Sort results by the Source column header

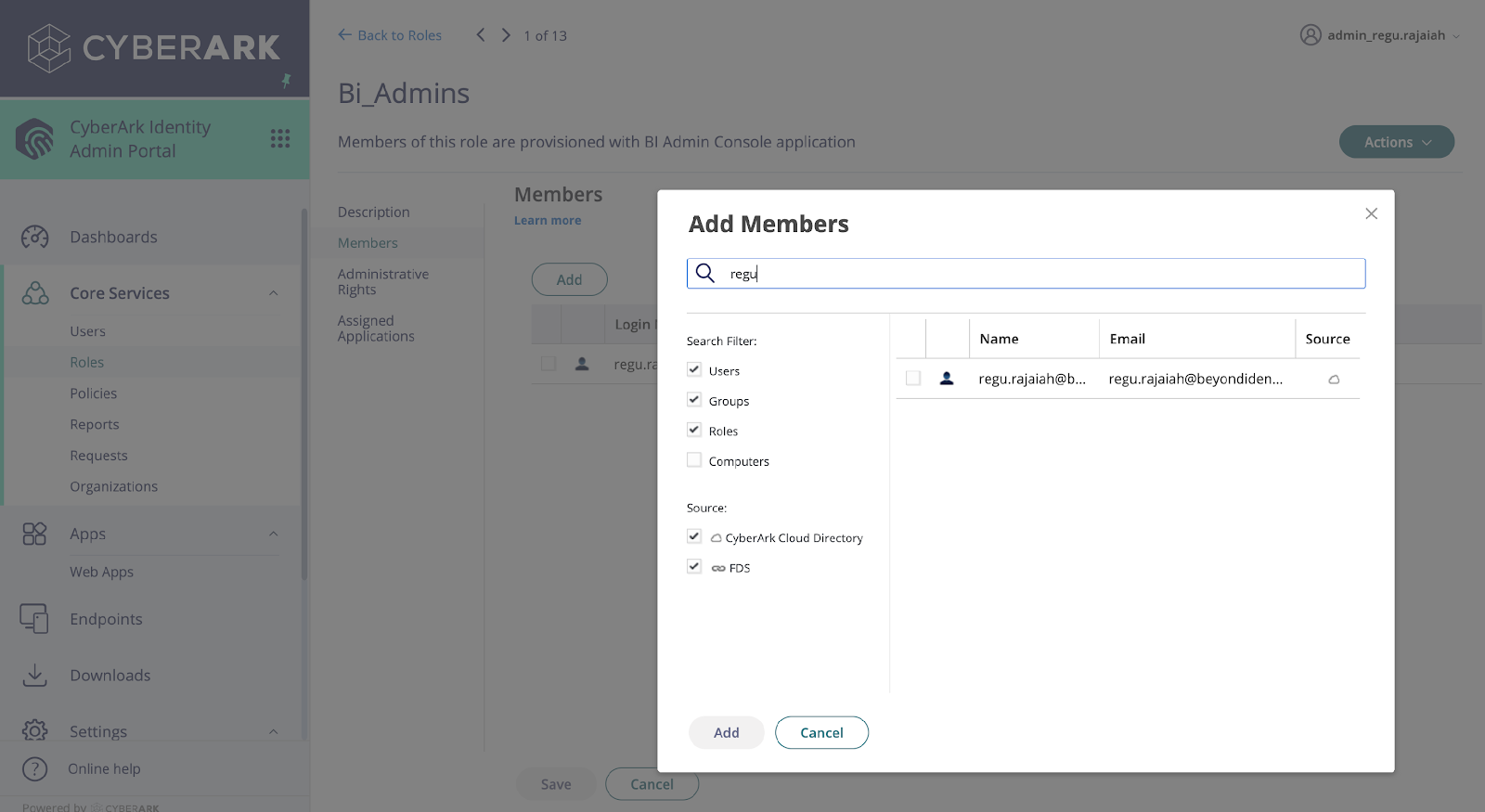pos(1327,339)
